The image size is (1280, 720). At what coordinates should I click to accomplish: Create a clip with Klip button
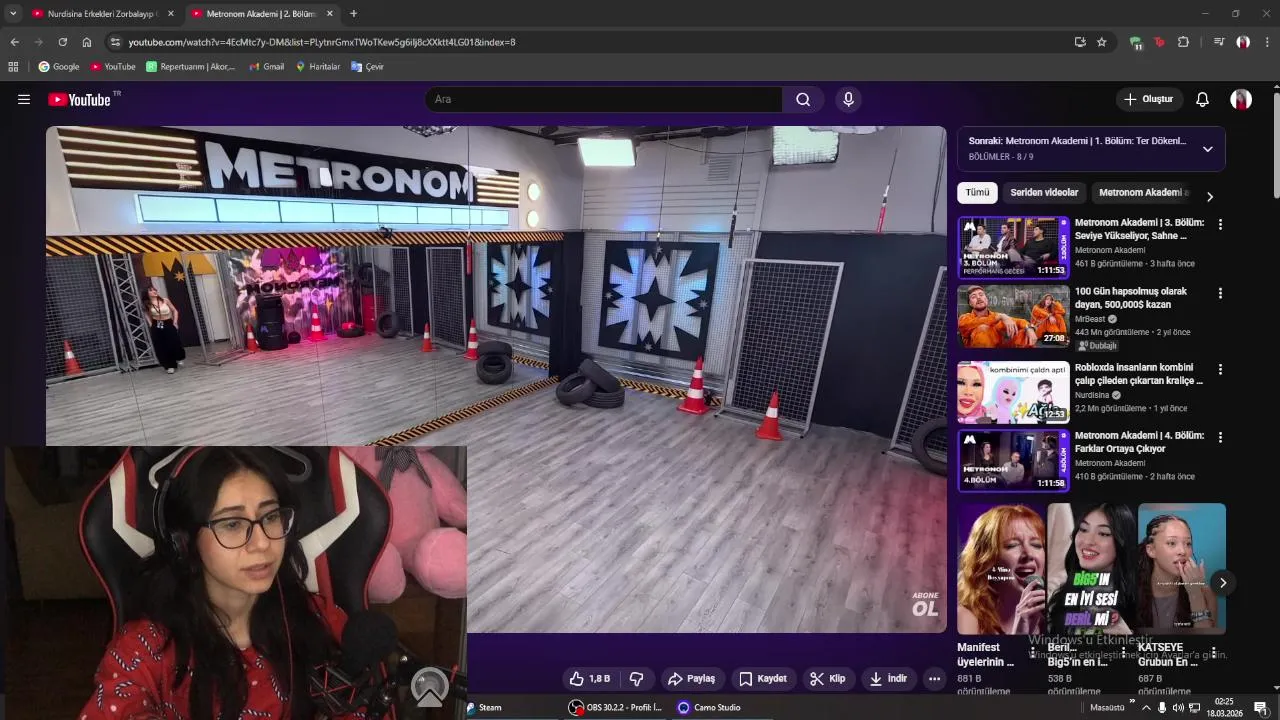tap(827, 678)
